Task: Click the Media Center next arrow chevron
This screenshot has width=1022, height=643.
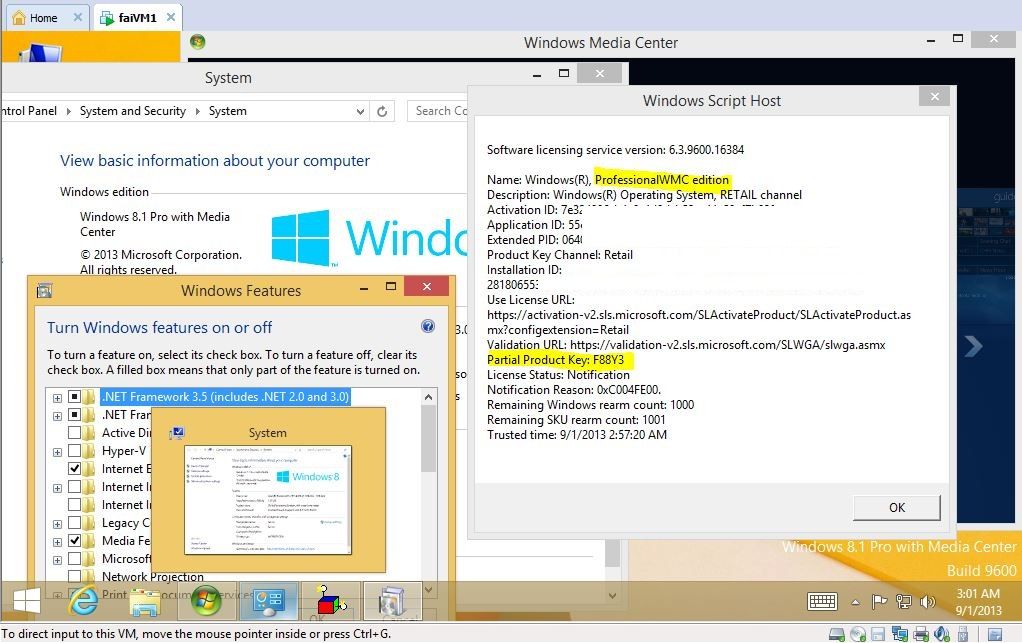Action: 974,346
